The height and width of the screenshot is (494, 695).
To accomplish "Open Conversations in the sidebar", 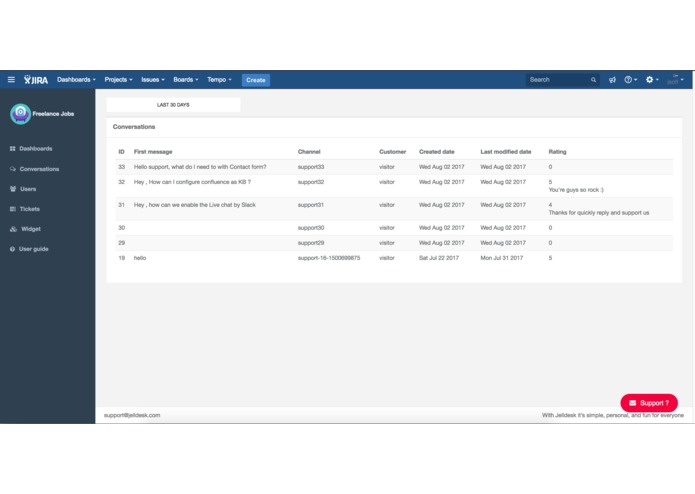I will click(x=39, y=169).
